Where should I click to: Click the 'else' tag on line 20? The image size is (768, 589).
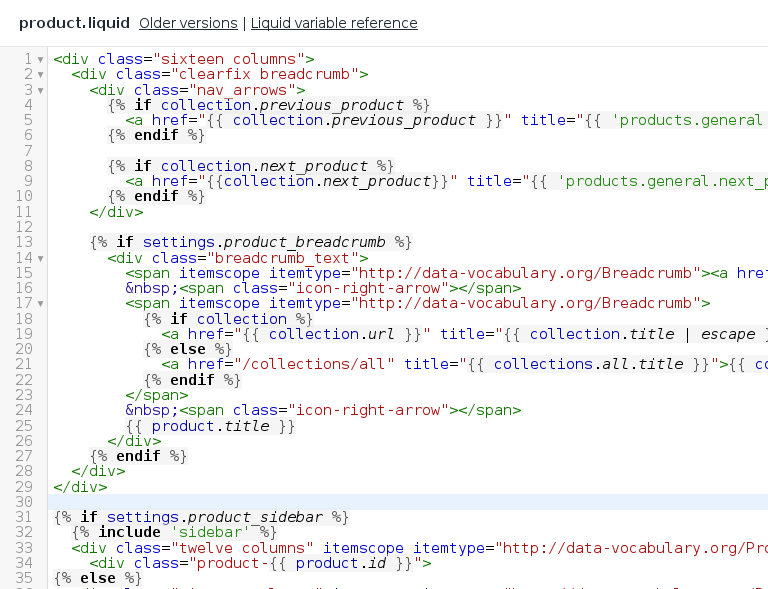188,349
